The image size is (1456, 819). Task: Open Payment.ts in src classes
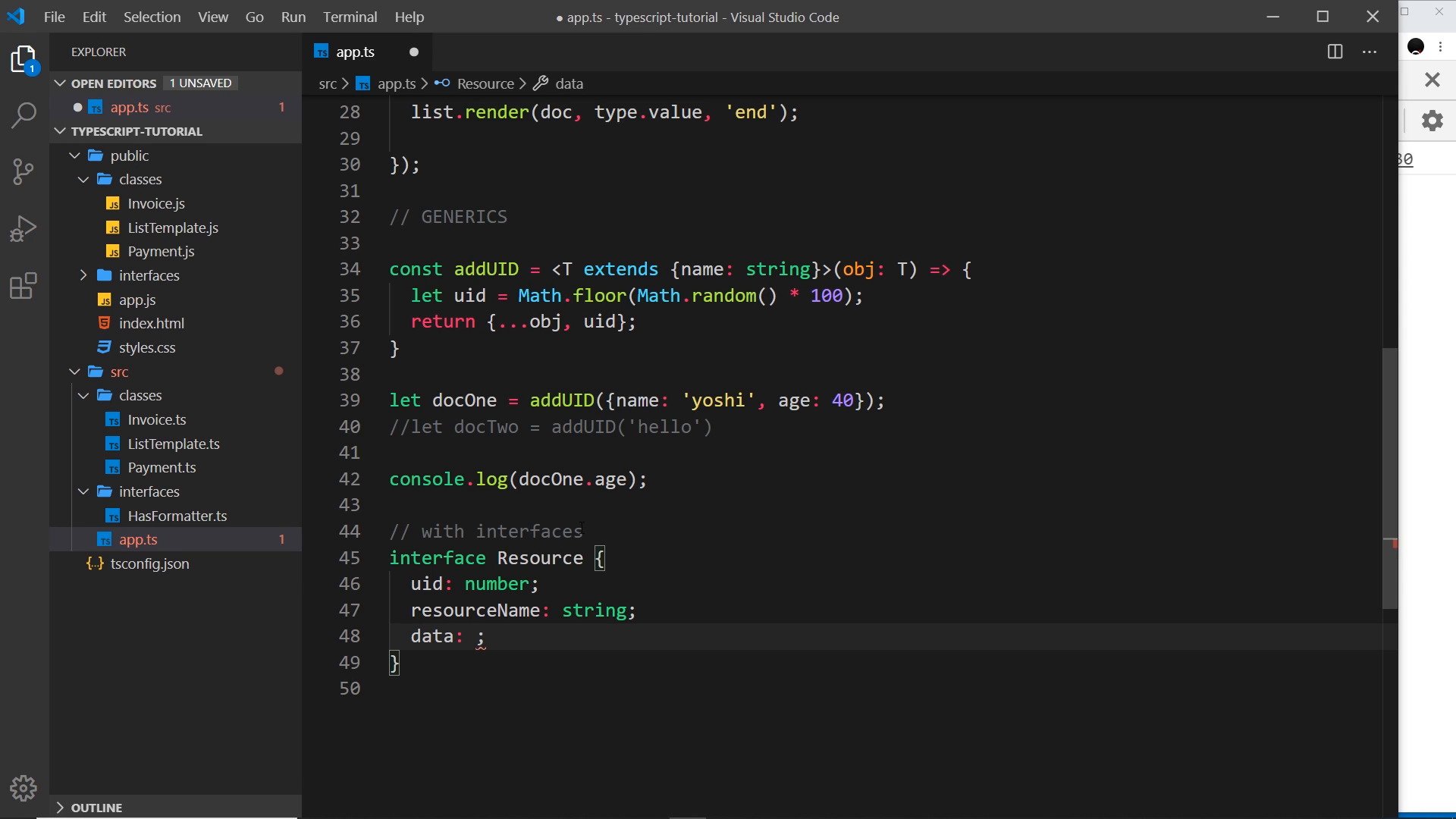[162, 467]
